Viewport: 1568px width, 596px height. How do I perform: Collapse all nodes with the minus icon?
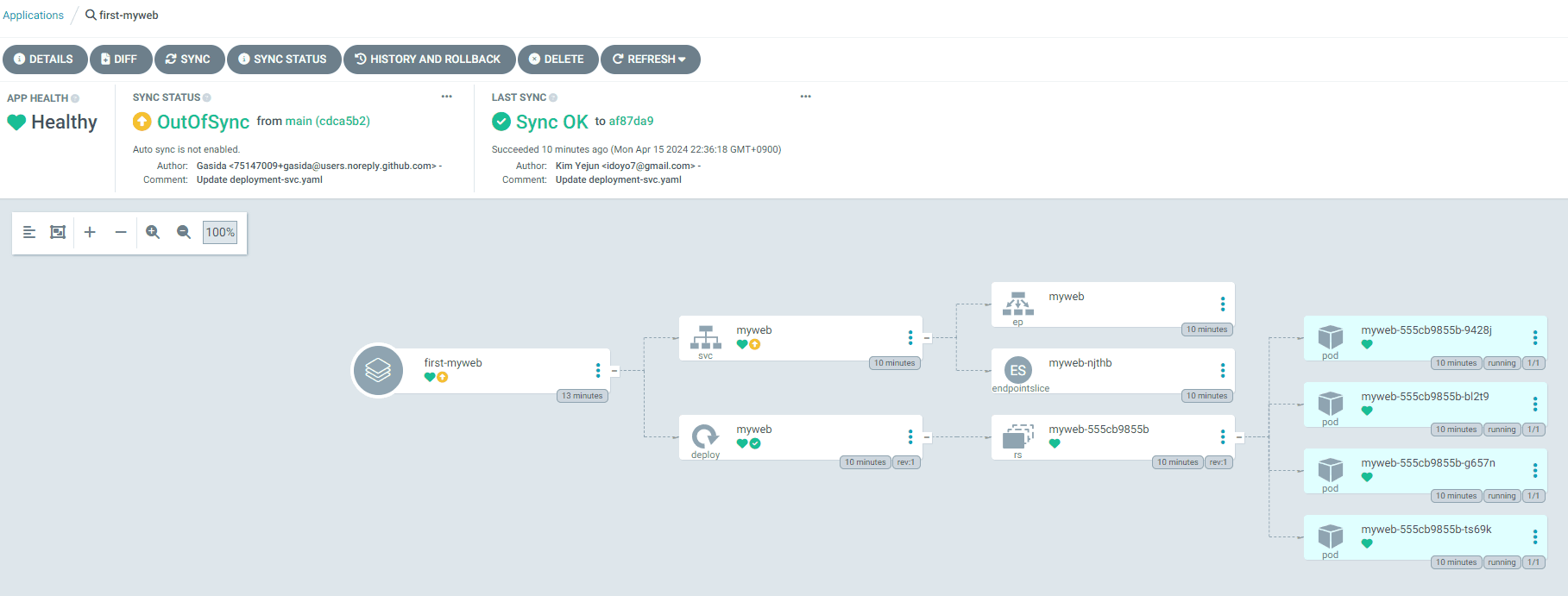click(121, 232)
